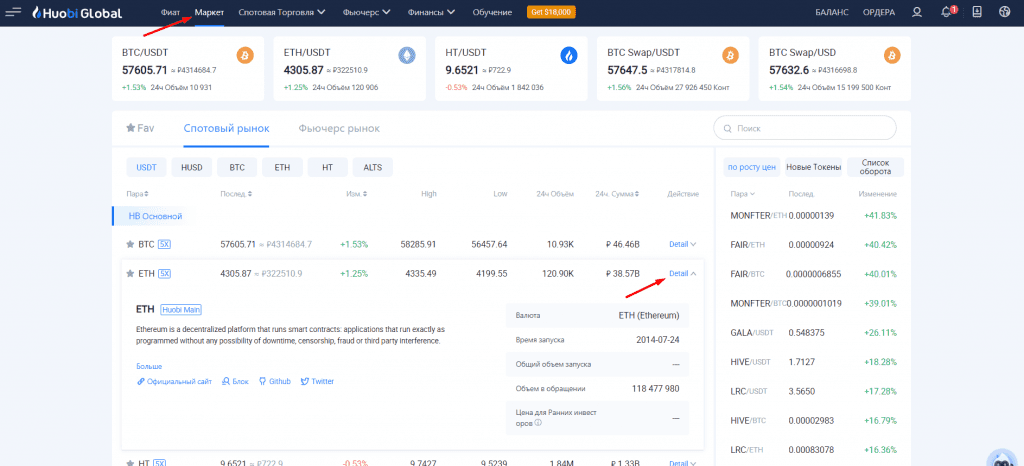Select Новые Токены tab
The width and height of the screenshot is (1024, 466).
pyautogui.click(x=814, y=167)
